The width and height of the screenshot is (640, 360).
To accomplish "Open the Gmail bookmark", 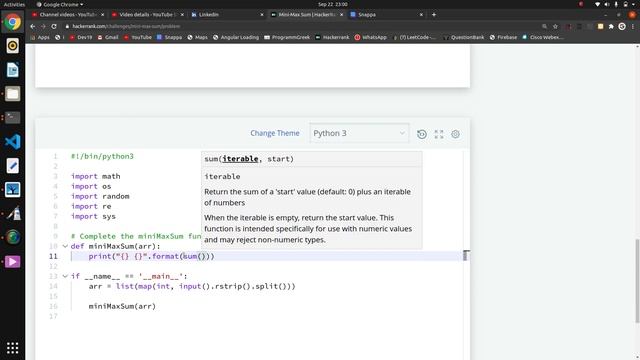I will pyautogui.click(x=108, y=37).
